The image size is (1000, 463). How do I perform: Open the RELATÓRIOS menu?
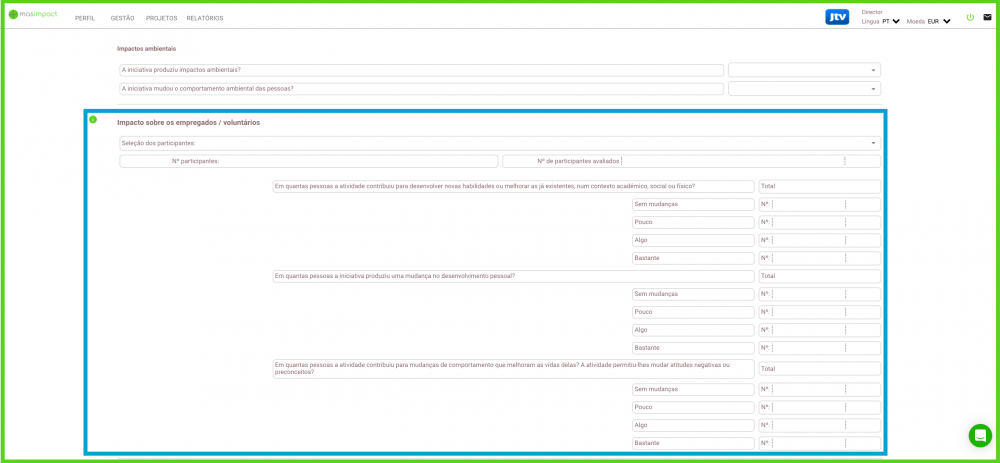[205, 18]
